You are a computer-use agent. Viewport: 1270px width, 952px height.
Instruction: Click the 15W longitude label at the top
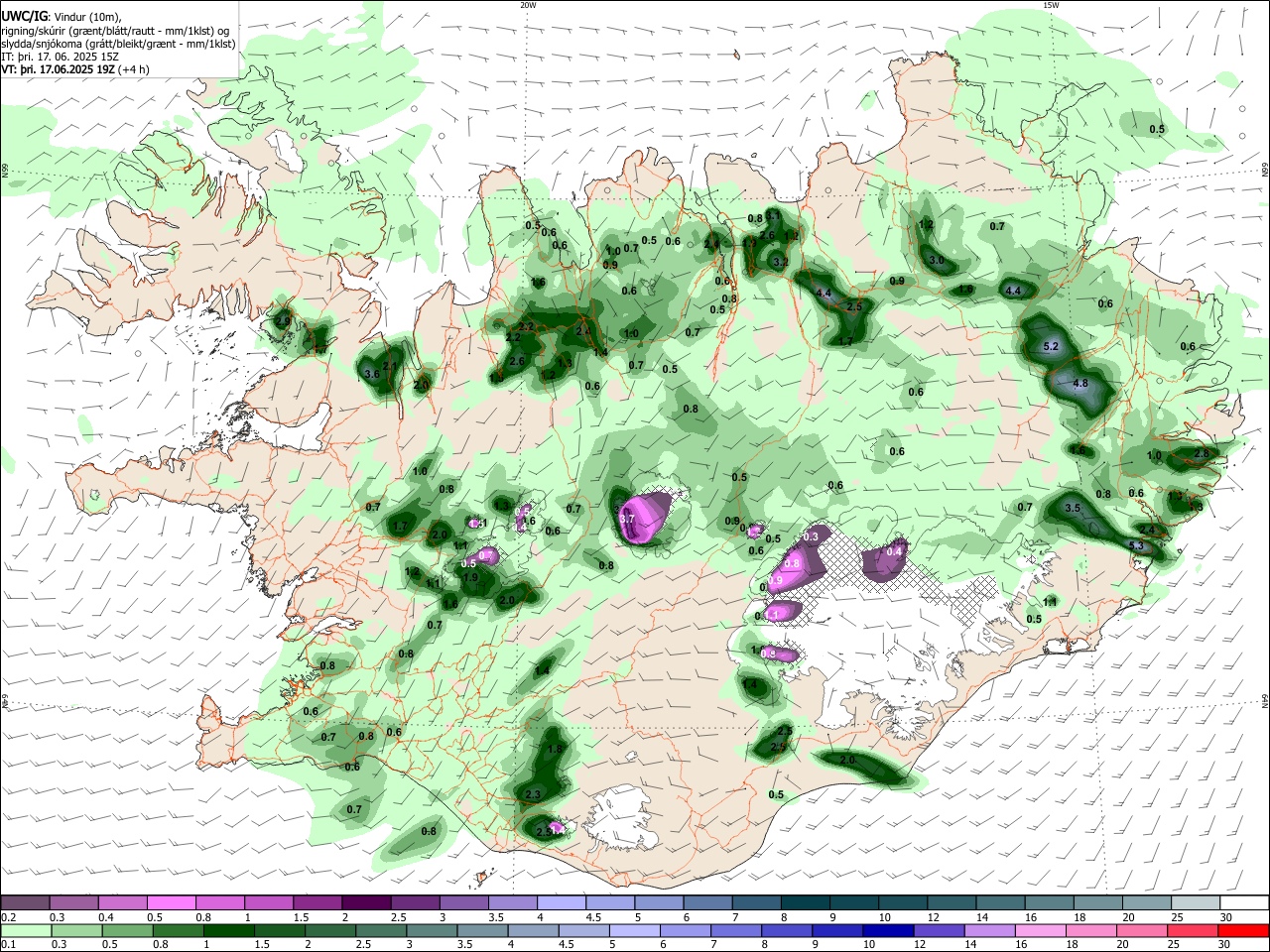1051,5
